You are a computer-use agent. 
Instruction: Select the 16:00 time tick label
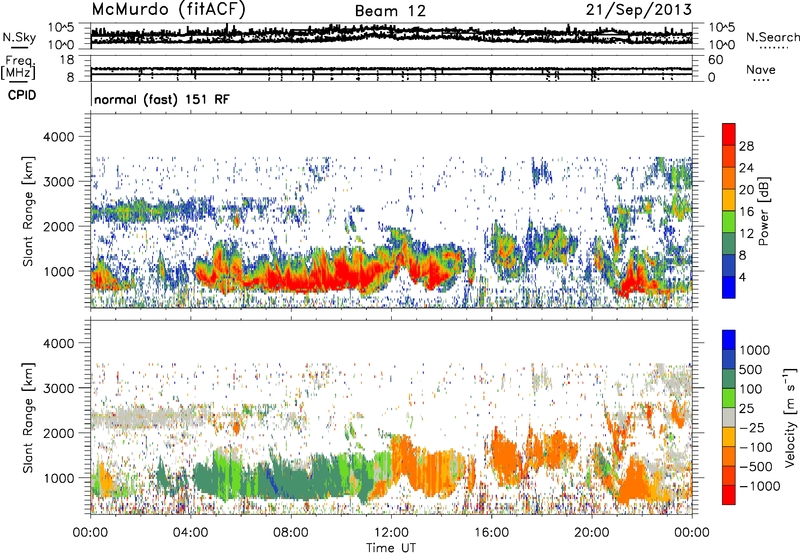tap(491, 533)
